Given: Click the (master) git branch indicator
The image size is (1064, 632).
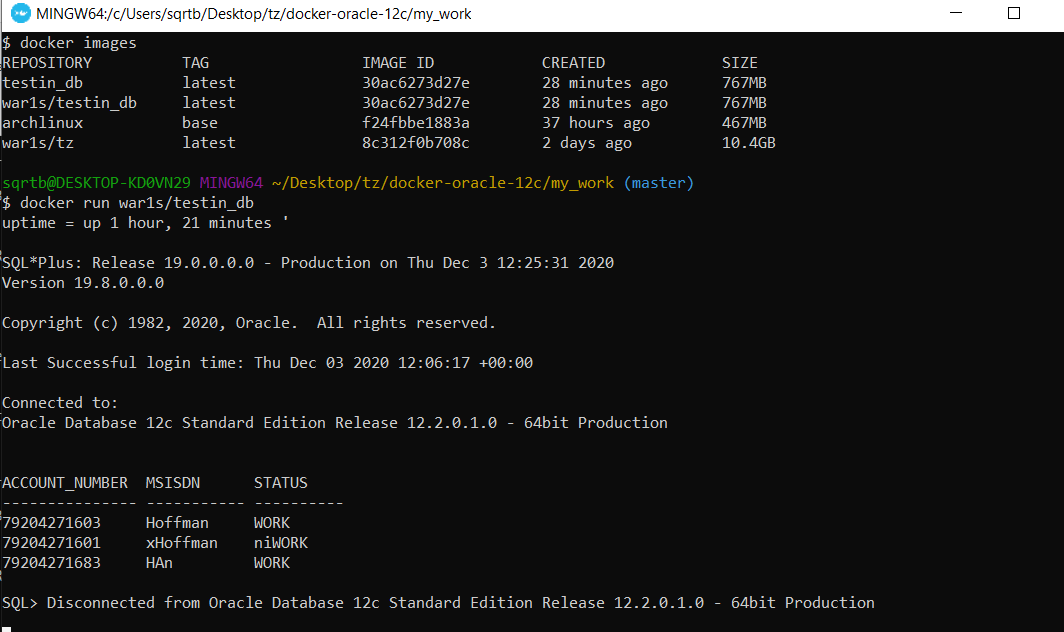Looking at the screenshot, I should coord(659,183).
